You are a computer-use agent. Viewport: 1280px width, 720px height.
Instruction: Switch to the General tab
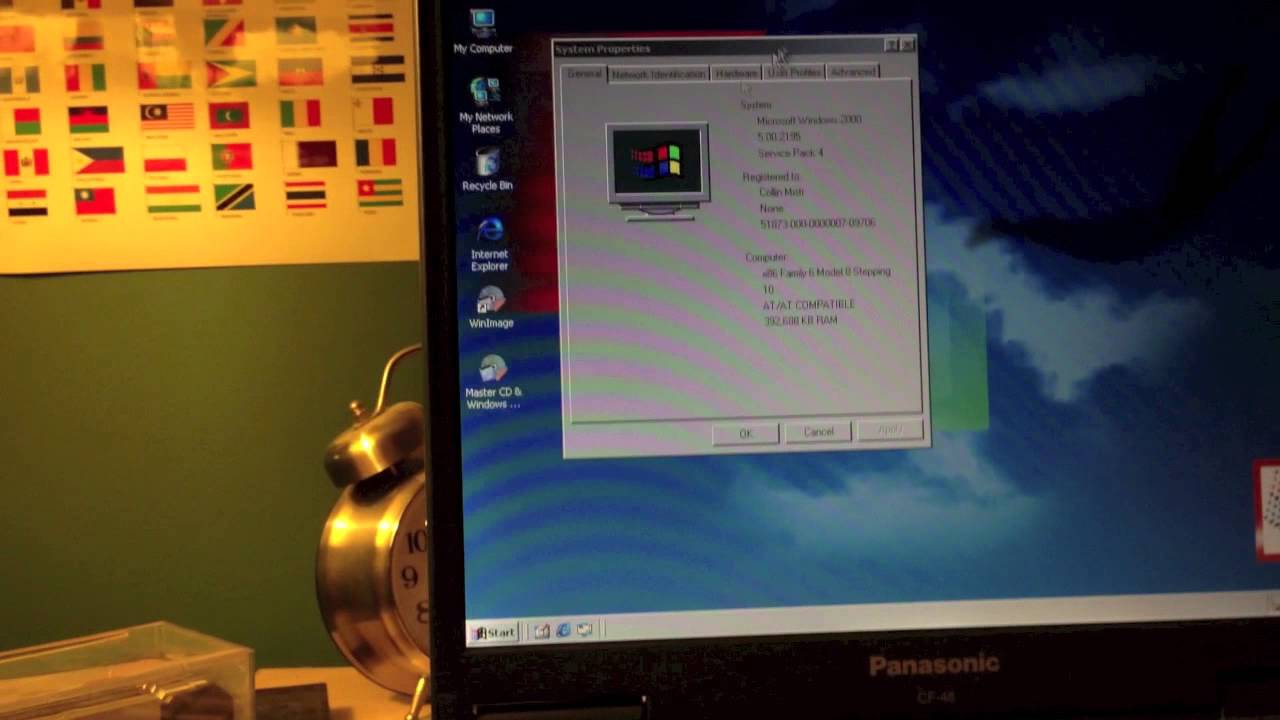(583, 74)
